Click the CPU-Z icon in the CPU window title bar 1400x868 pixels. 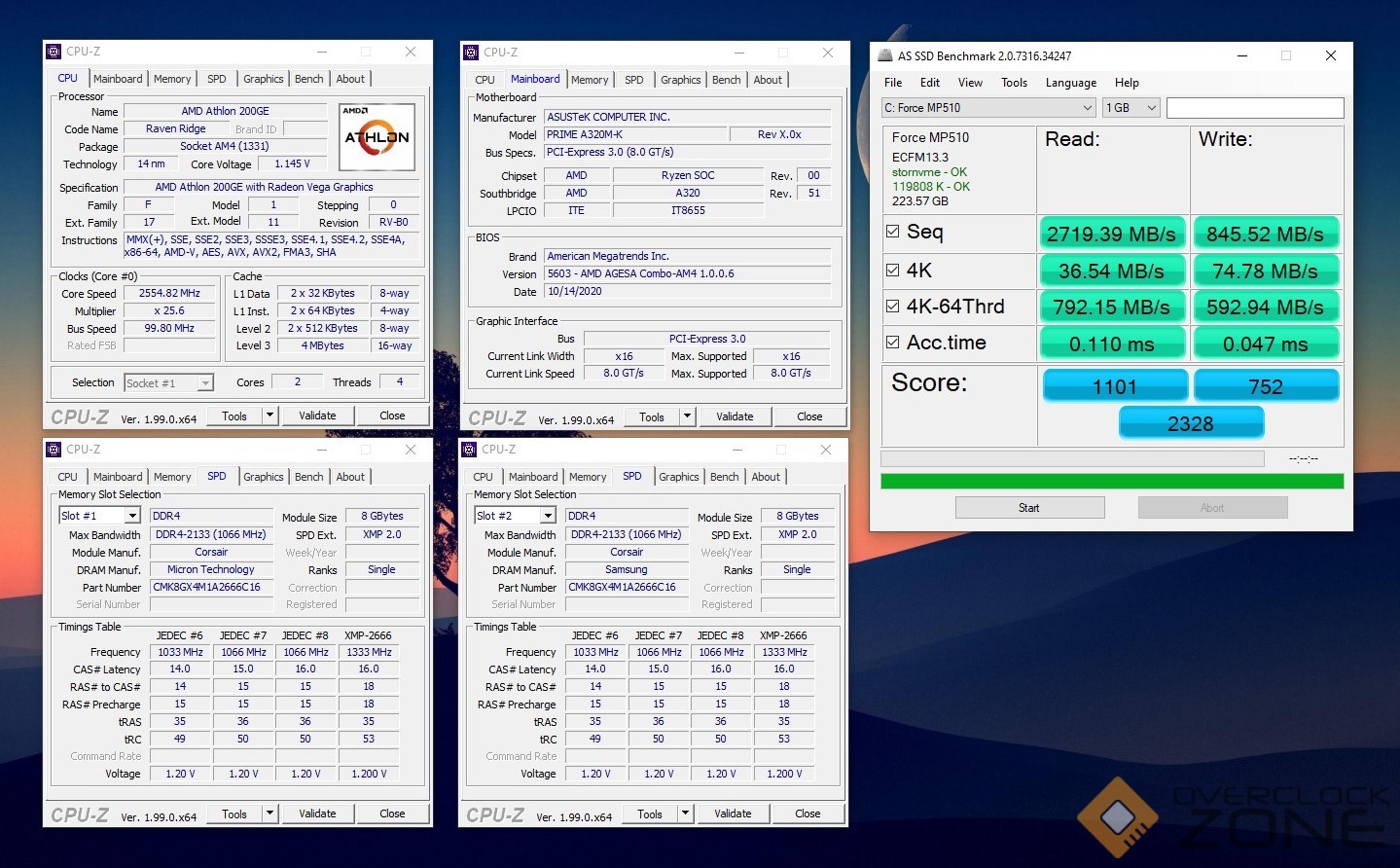54,52
